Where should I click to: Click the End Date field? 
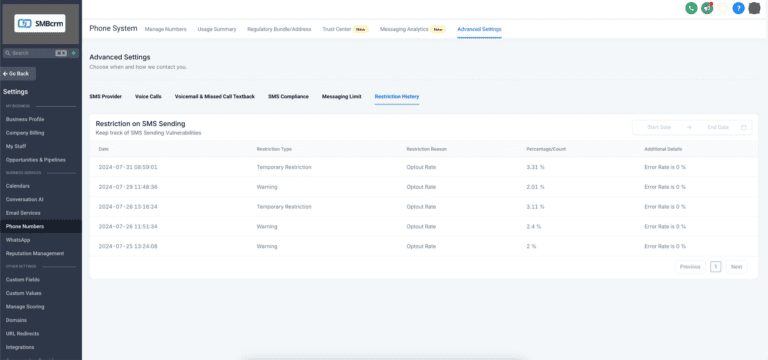(x=718, y=127)
